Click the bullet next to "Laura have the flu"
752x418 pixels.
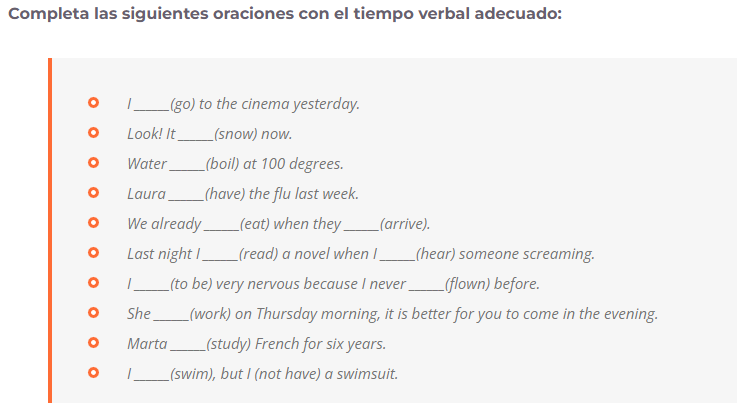click(x=94, y=193)
